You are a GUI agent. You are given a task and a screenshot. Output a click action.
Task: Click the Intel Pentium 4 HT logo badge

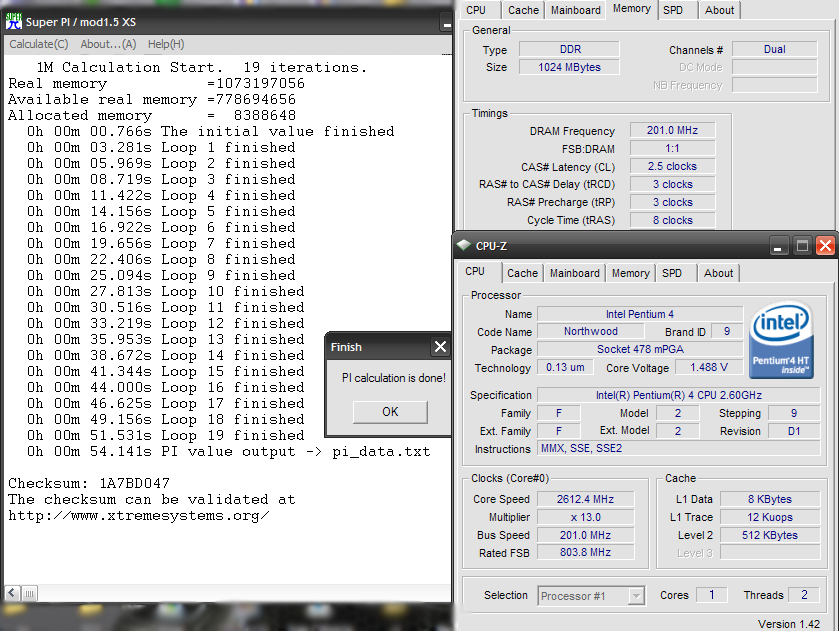pos(781,340)
